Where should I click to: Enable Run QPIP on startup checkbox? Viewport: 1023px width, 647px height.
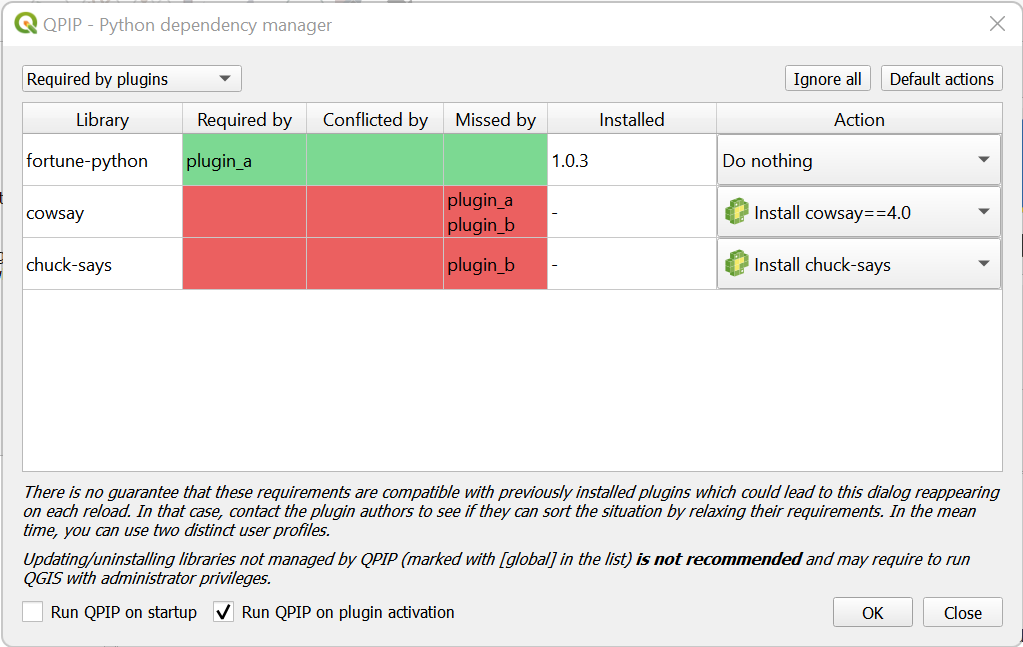tap(33, 612)
